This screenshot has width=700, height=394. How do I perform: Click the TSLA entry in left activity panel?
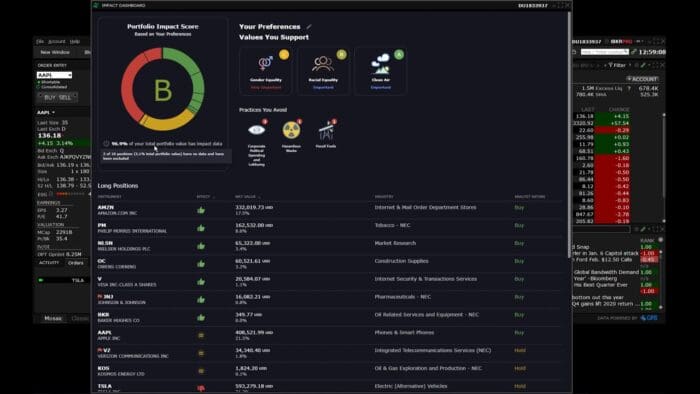click(78, 280)
